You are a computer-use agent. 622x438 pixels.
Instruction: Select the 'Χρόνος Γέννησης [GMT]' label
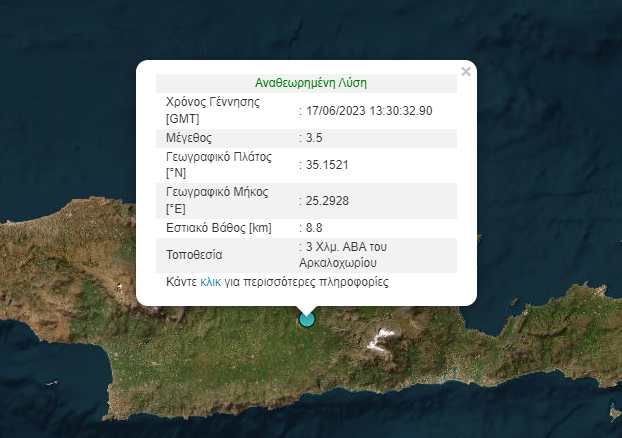tap(213, 110)
